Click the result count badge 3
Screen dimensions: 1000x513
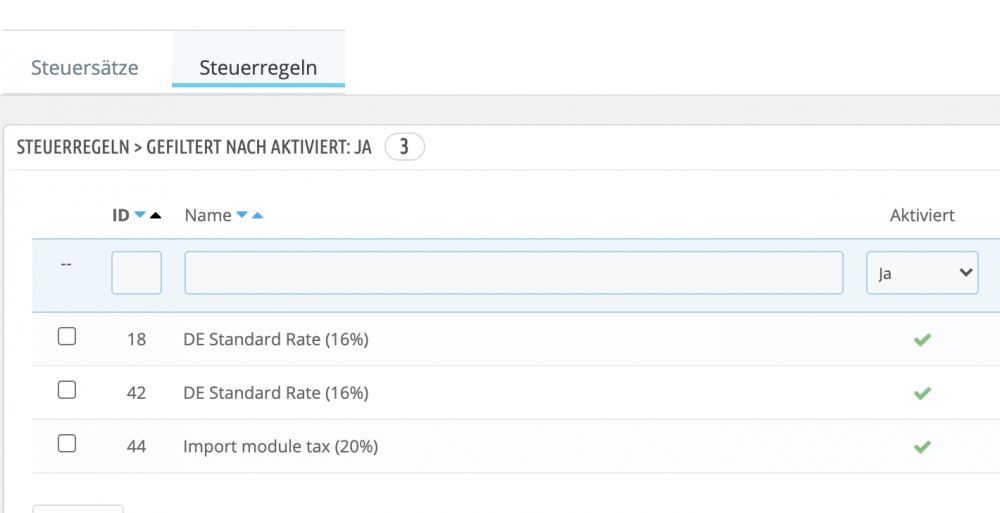point(404,148)
